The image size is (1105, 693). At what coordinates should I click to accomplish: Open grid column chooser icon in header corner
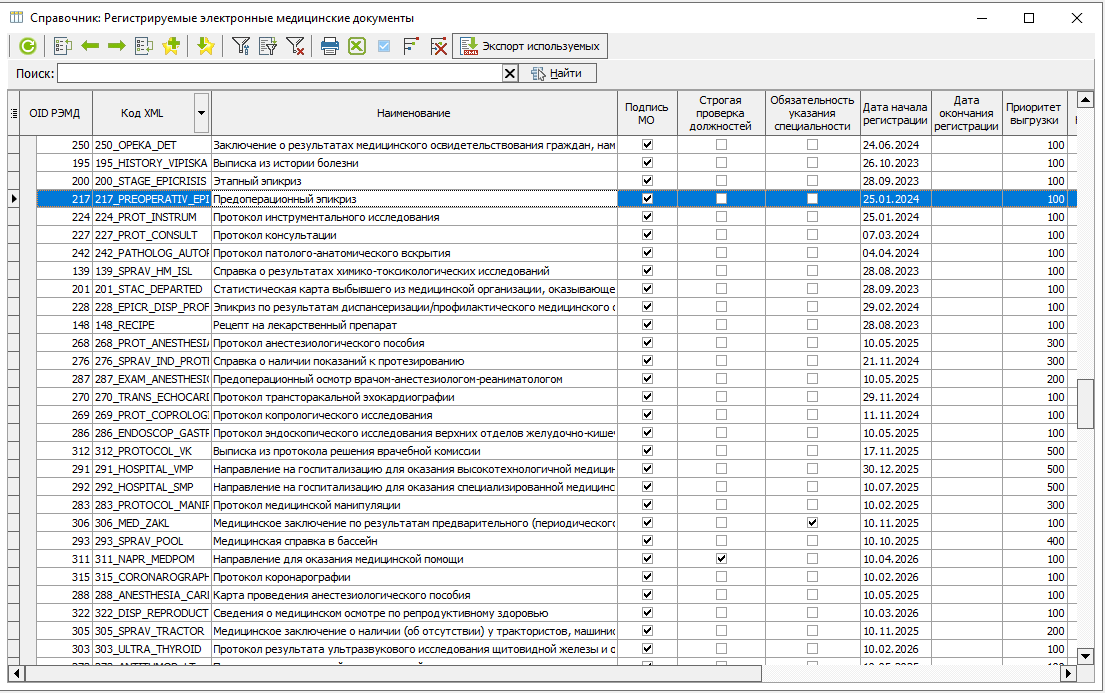coord(14,113)
